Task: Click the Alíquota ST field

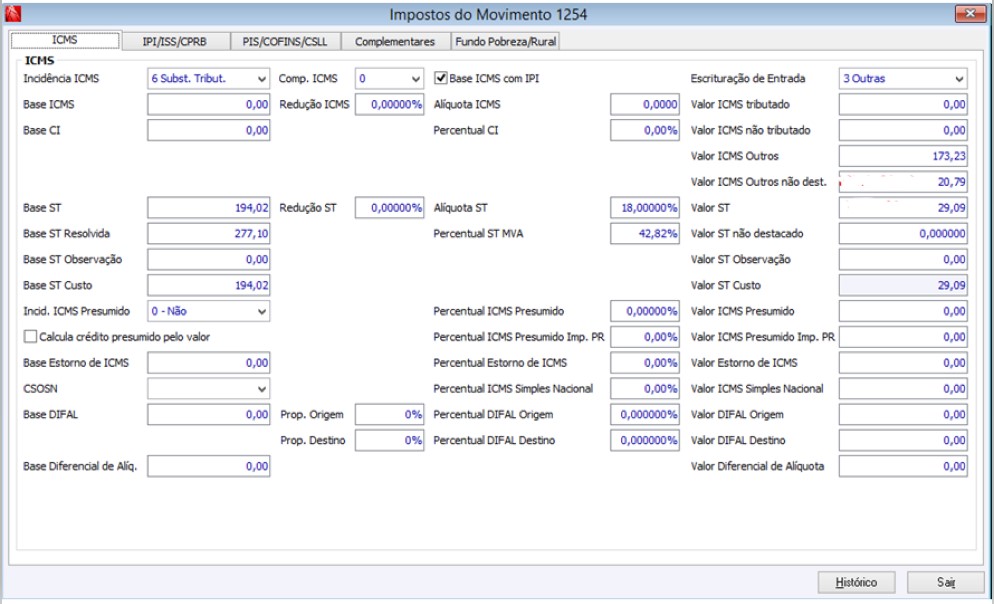Action: pyautogui.click(x=645, y=208)
